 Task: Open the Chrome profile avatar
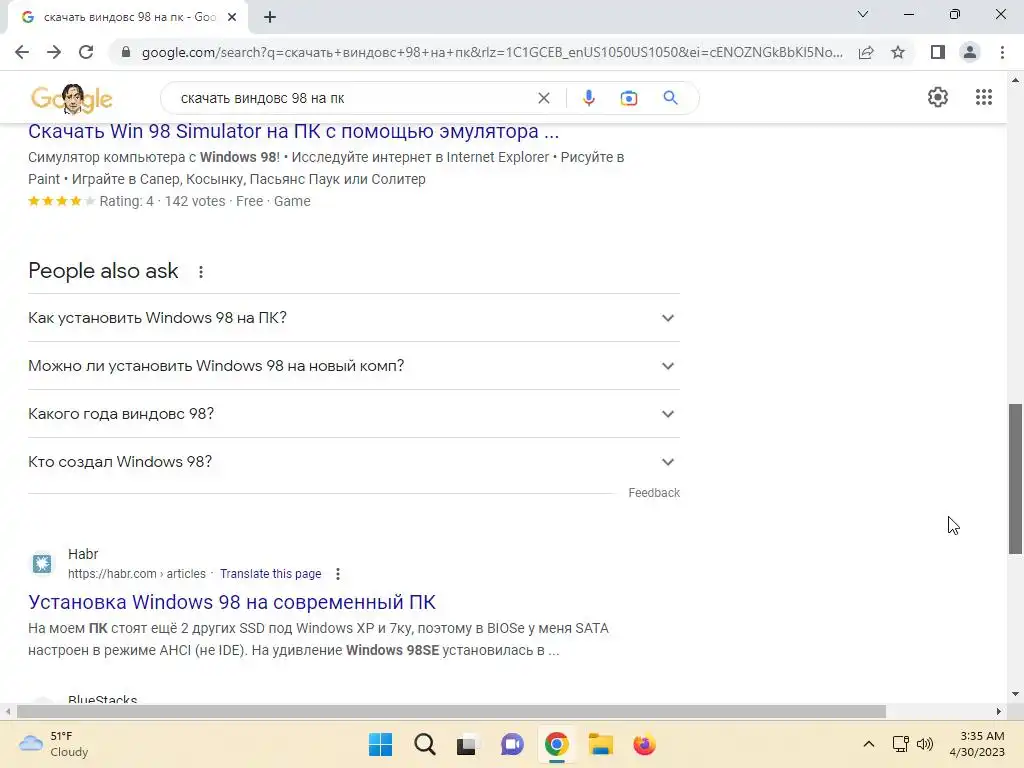[x=970, y=52]
